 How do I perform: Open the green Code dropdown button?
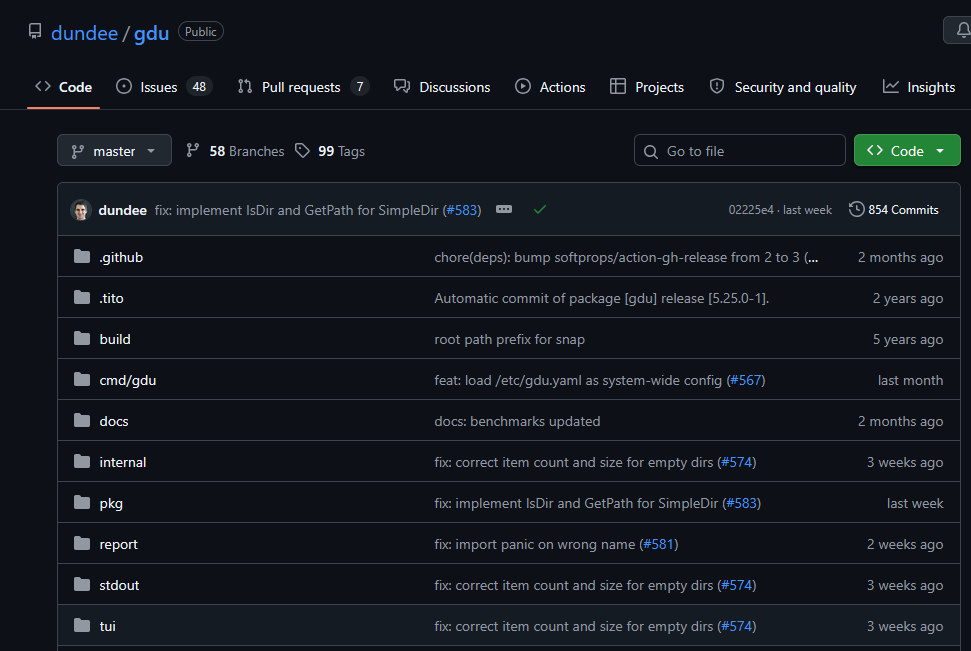click(907, 151)
